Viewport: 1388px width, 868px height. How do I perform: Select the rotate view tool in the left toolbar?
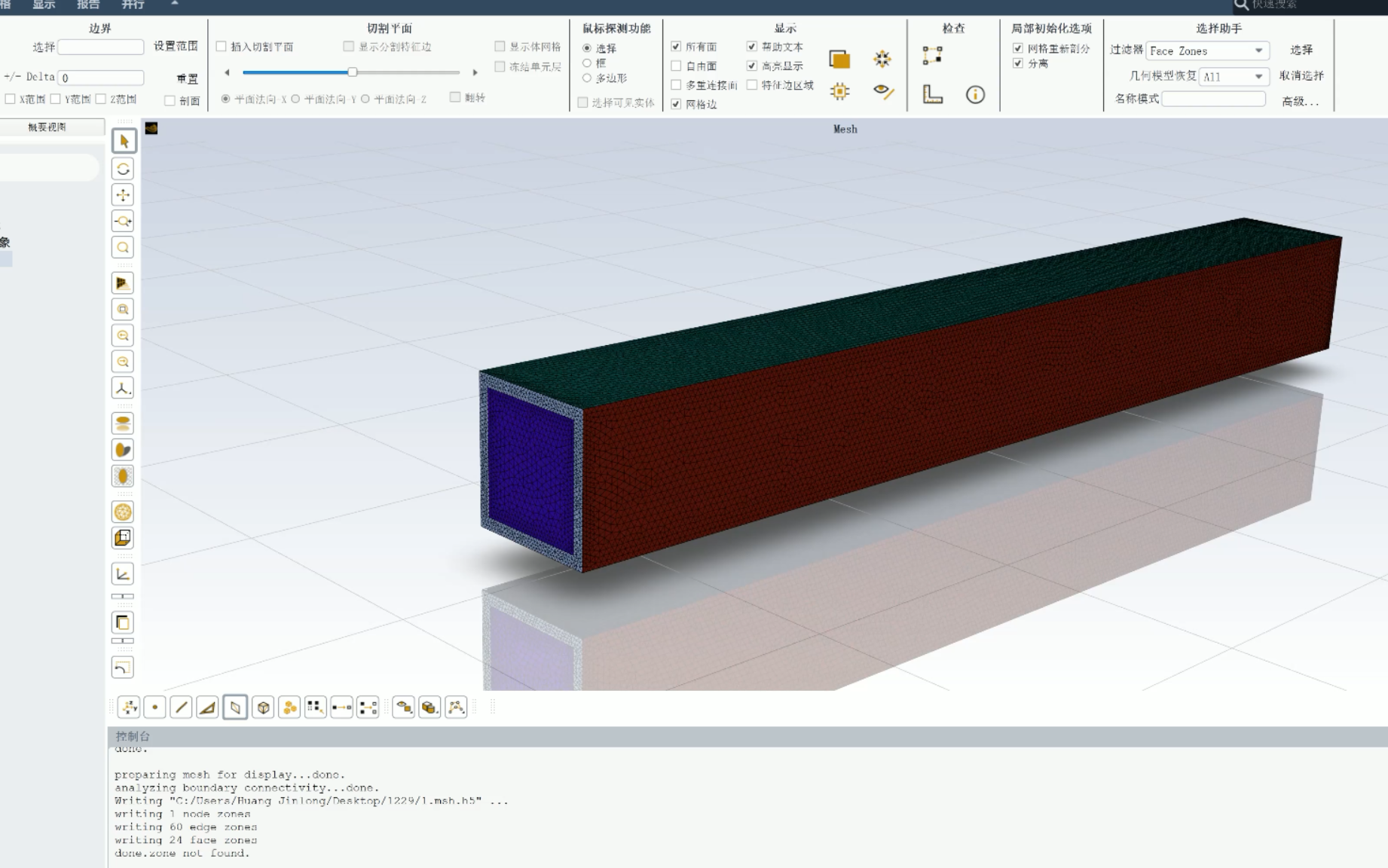123,168
